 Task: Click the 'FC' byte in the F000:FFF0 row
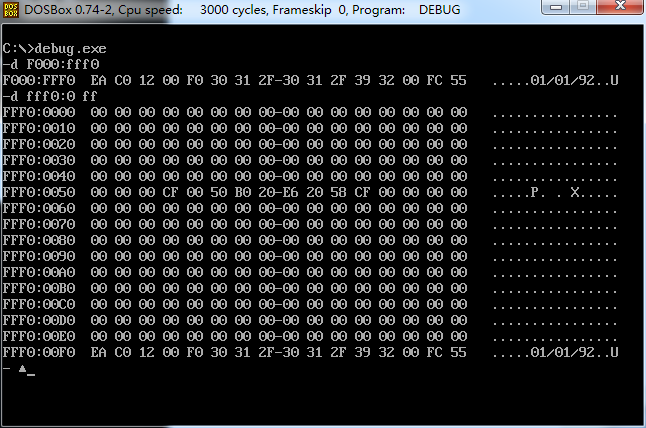[435, 80]
